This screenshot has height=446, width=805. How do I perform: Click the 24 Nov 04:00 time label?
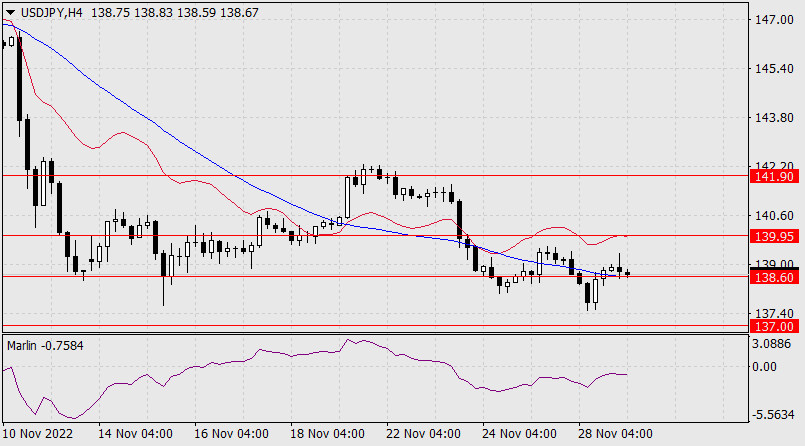(x=519, y=434)
